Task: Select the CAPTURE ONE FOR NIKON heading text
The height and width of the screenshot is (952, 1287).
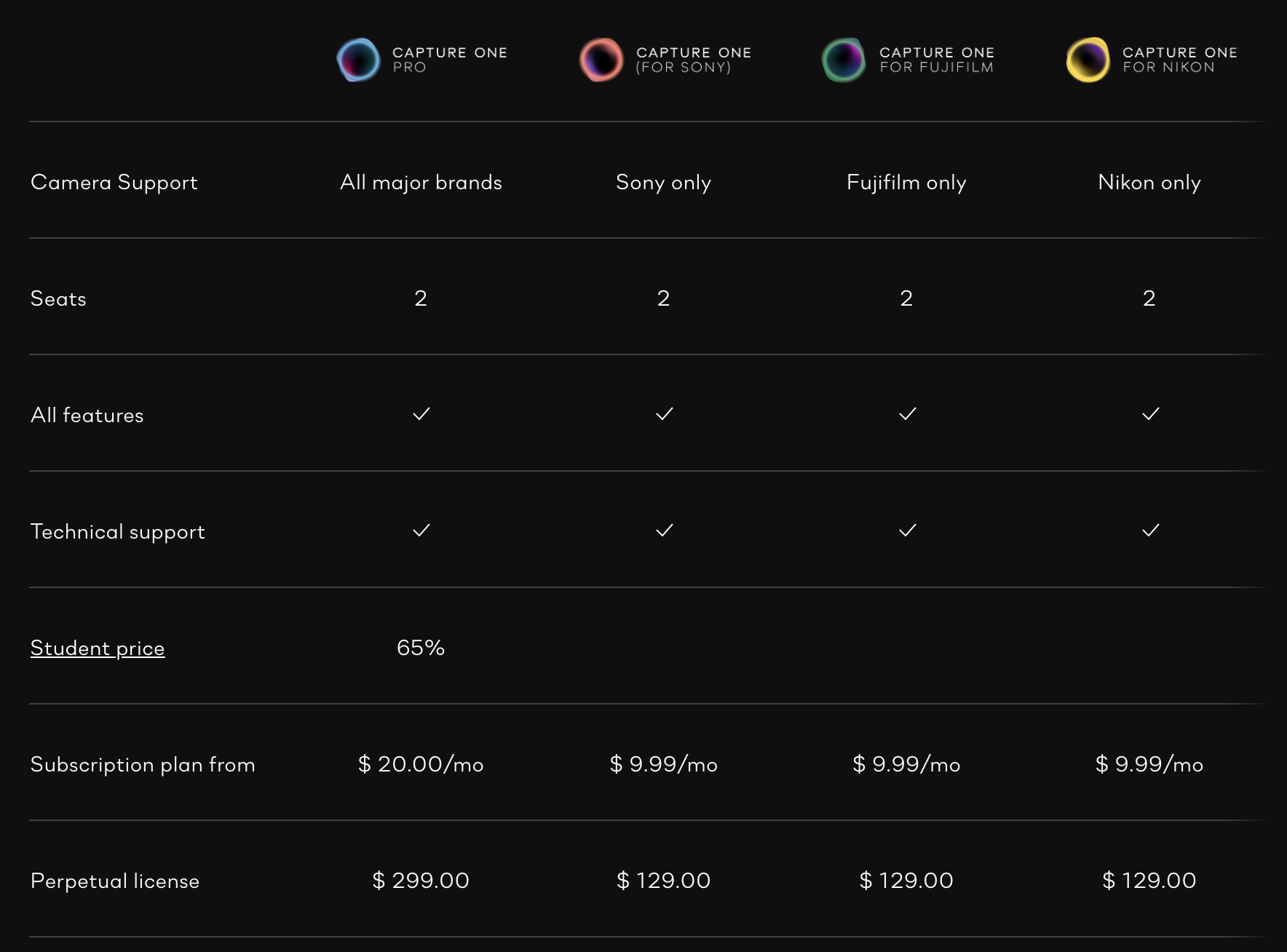Action: (1179, 60)
